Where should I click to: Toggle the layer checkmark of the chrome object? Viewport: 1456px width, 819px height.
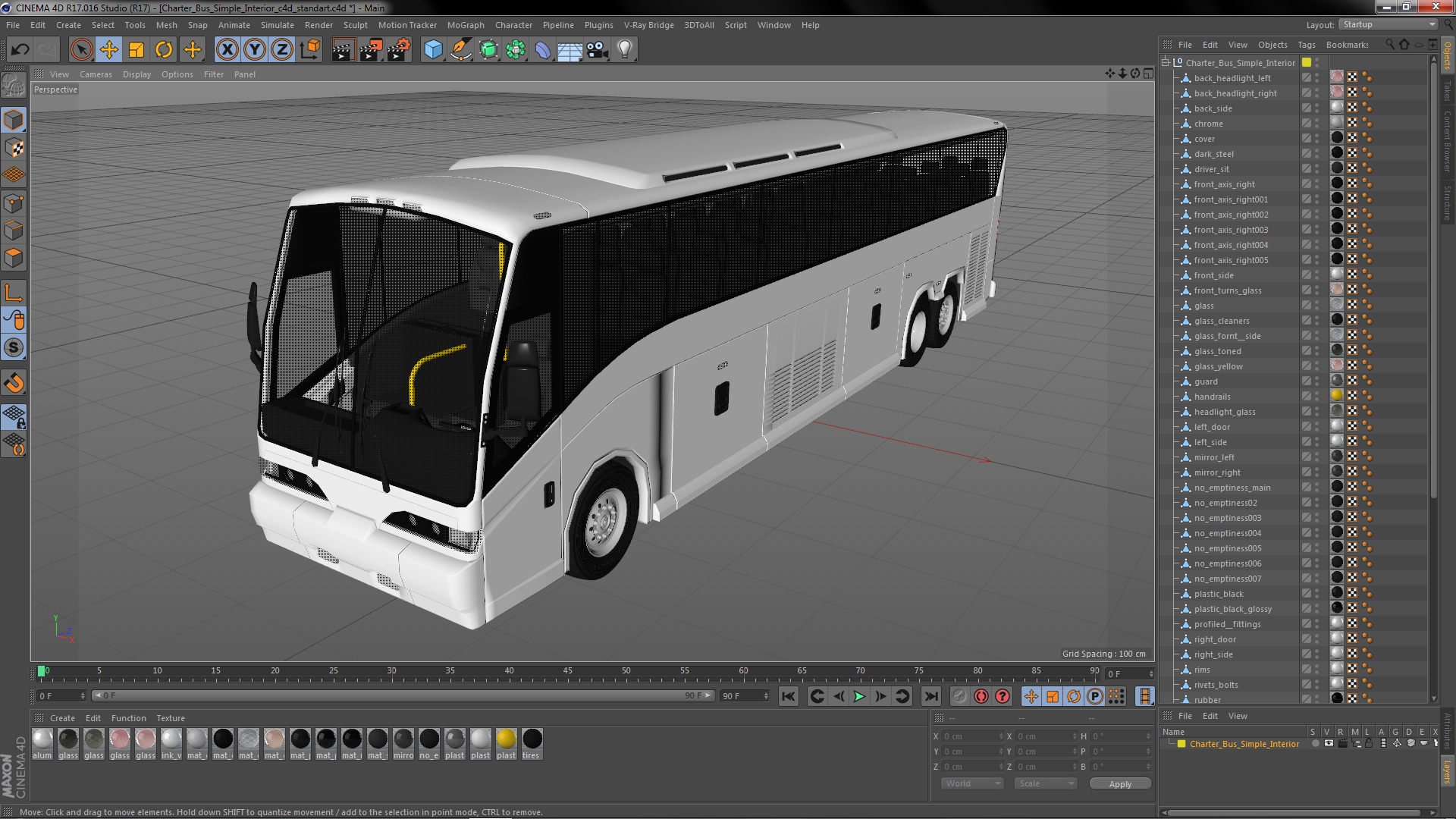pos(1307,124)
